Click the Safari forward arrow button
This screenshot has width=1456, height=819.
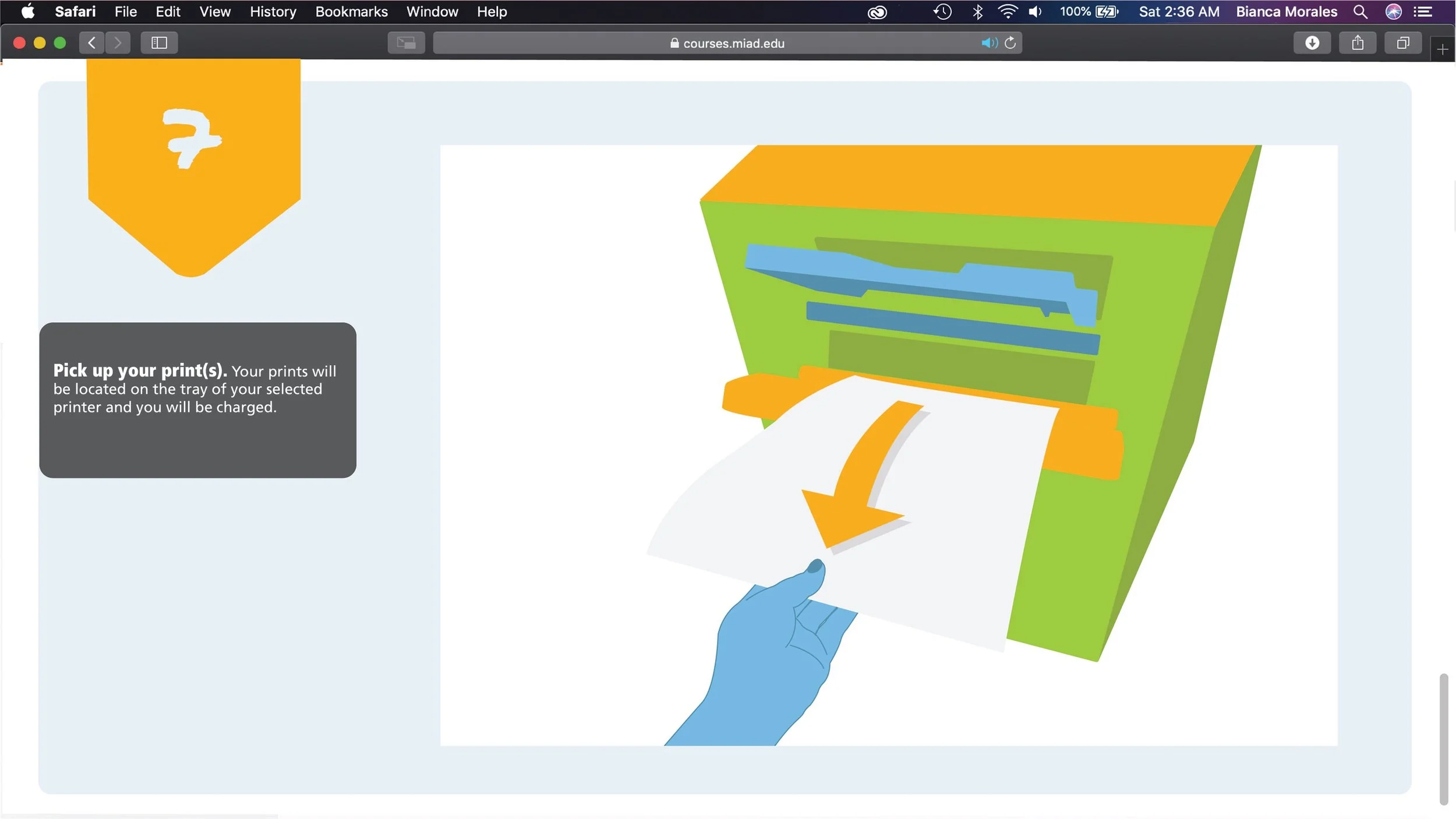118,43
